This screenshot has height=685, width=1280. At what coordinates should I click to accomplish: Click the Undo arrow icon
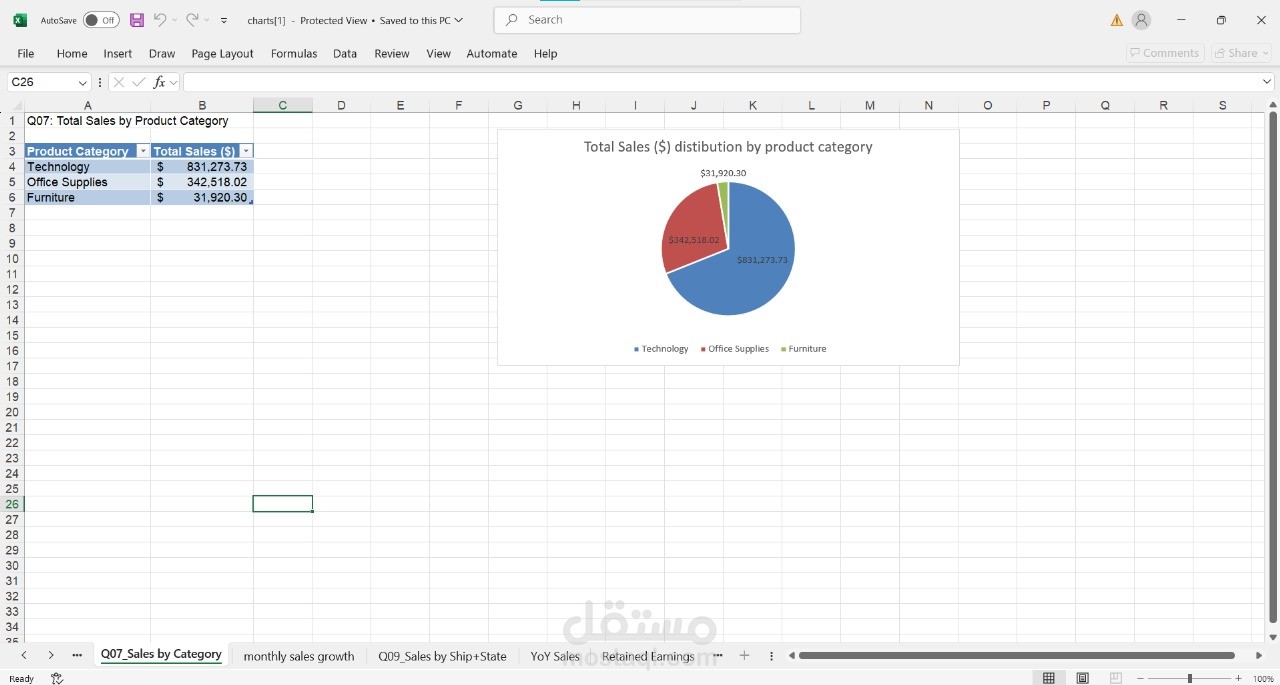tap(160, 20)
